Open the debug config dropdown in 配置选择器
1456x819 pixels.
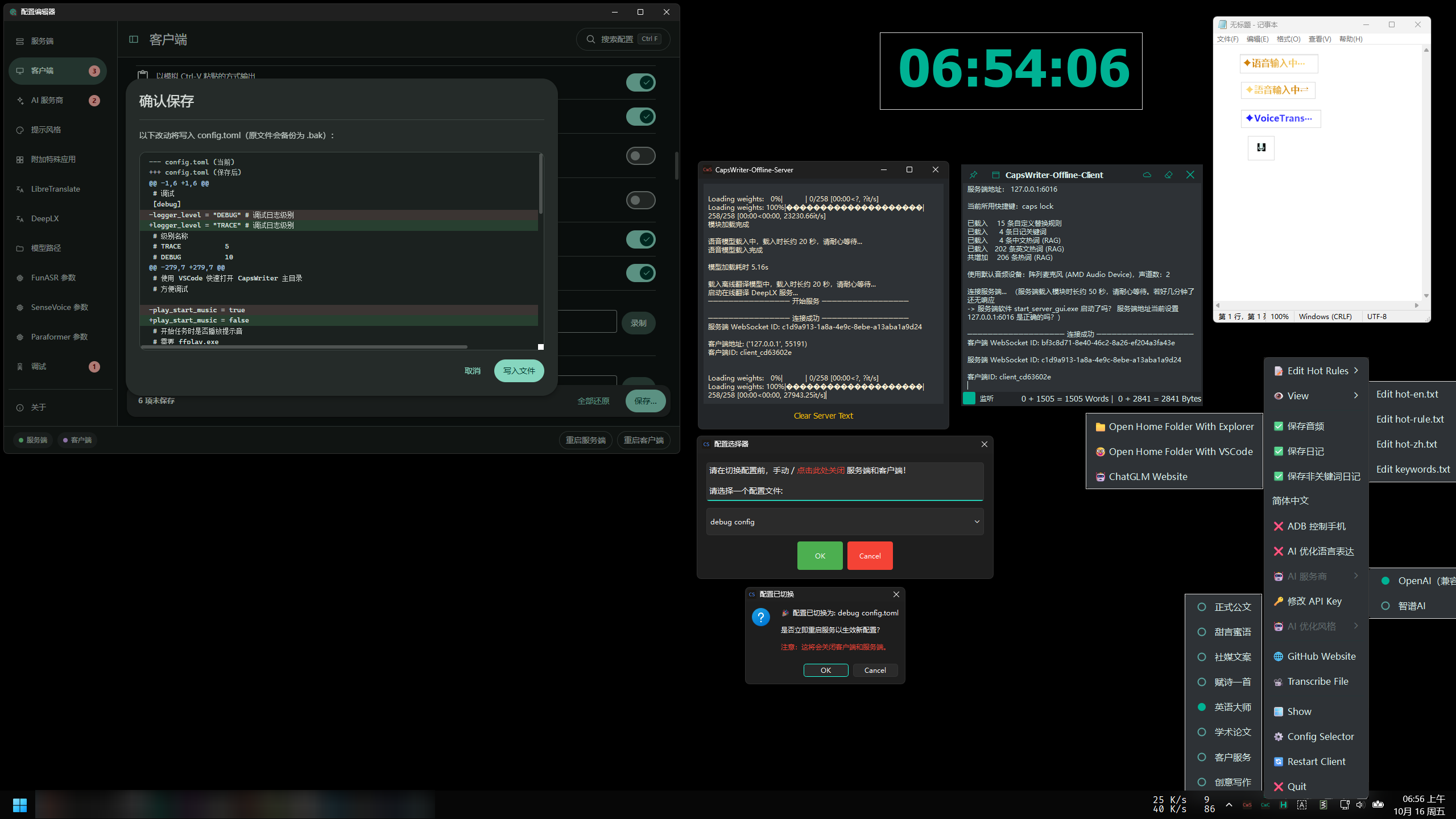845,522
